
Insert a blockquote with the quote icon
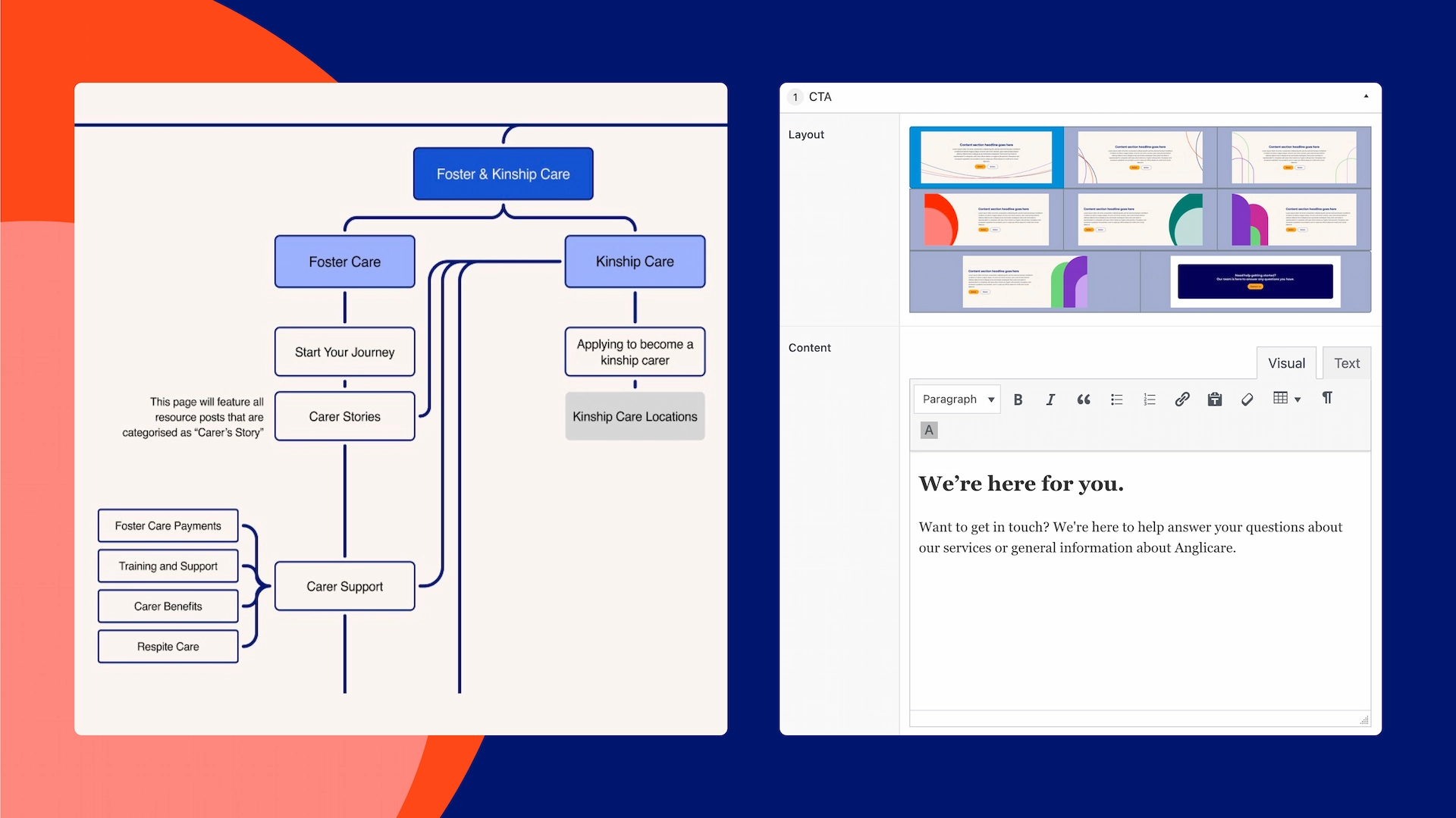pyautogui.click(x=1084, y=400)
